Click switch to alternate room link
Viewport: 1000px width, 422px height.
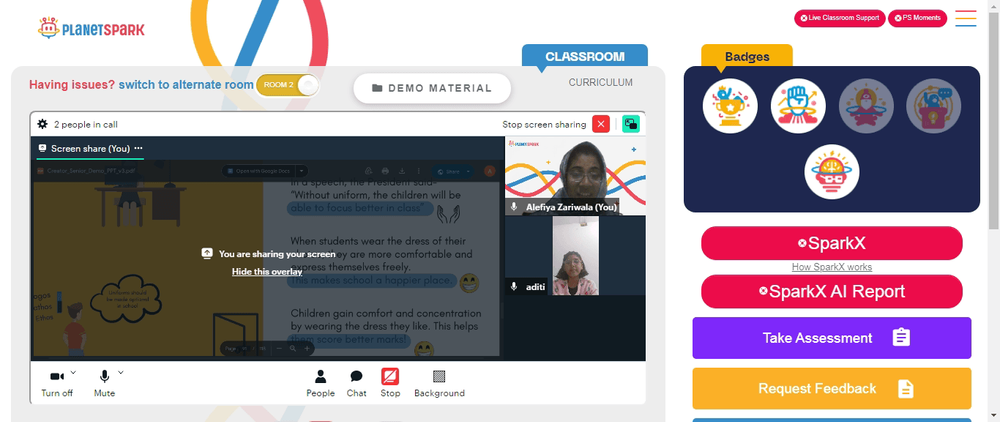(x=186, y=85)
